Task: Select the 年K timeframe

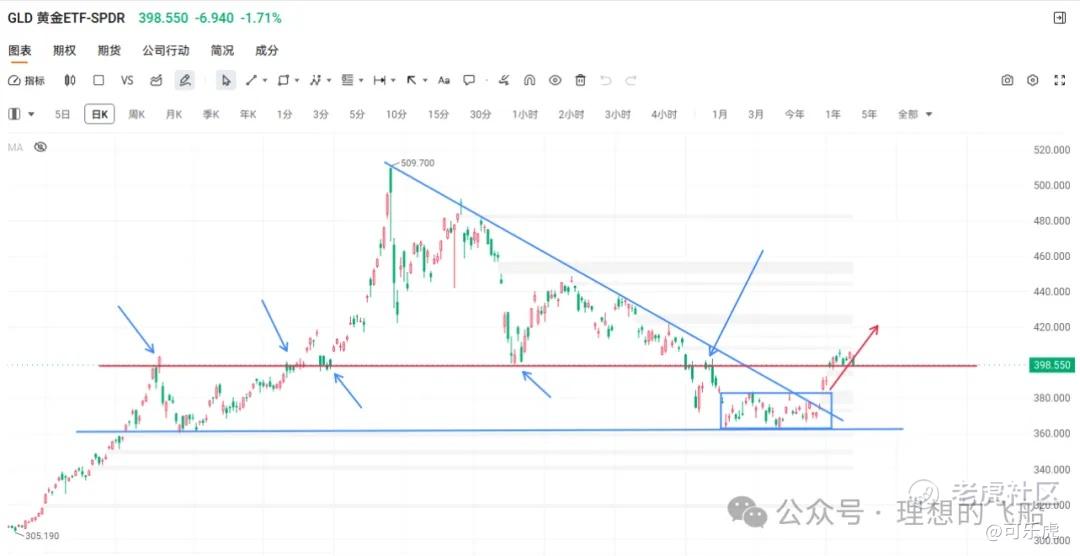Action: pos(248,114)
